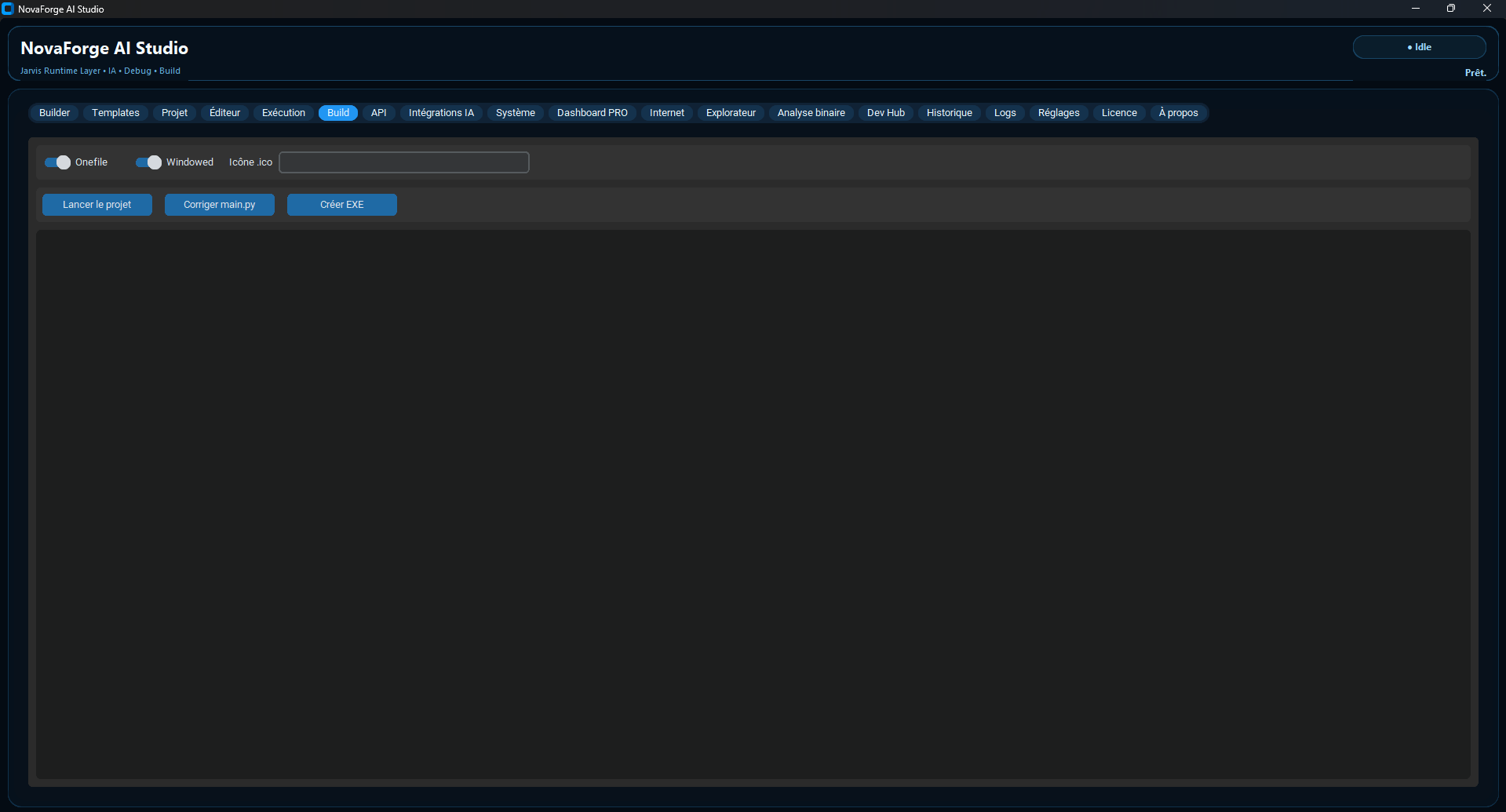
Task: Open the Licence tab
Action: 1119,113
